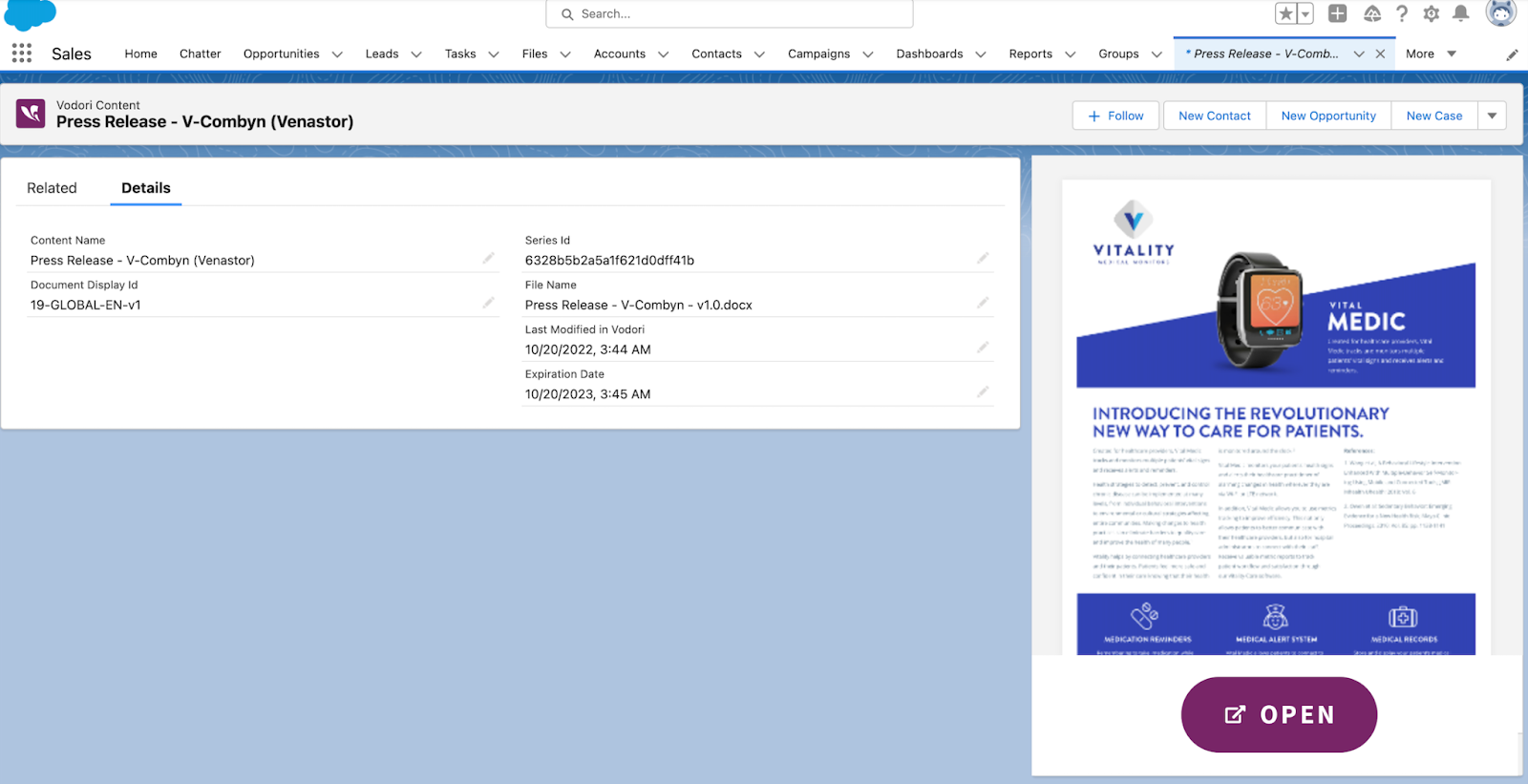Open the user profile avatar
This screenshot has height=784, width=1528.
point(1501,12)
